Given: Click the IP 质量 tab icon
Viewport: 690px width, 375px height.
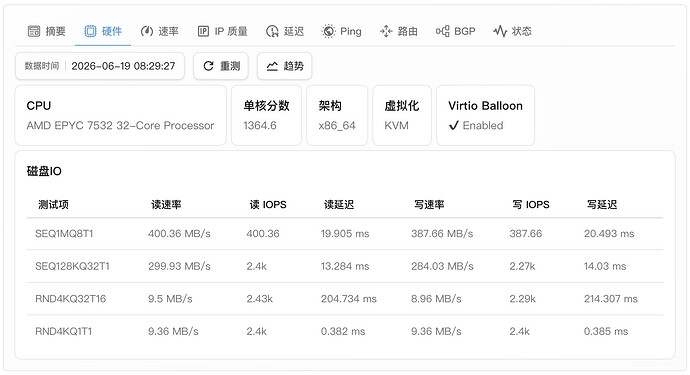Looking at the screenshot, I should [203, 31].
